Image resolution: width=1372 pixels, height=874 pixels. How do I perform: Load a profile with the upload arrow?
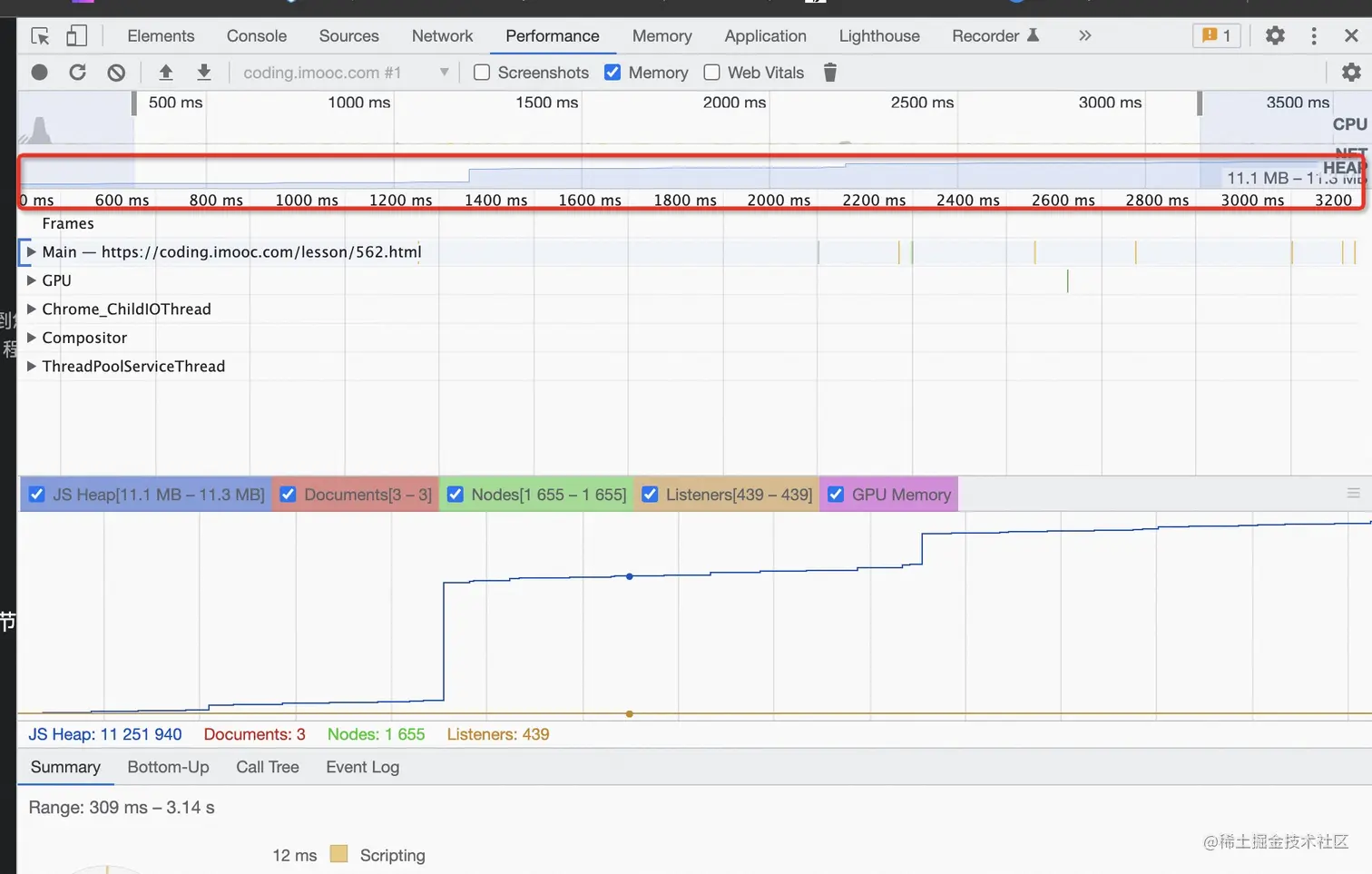(165, 73)
